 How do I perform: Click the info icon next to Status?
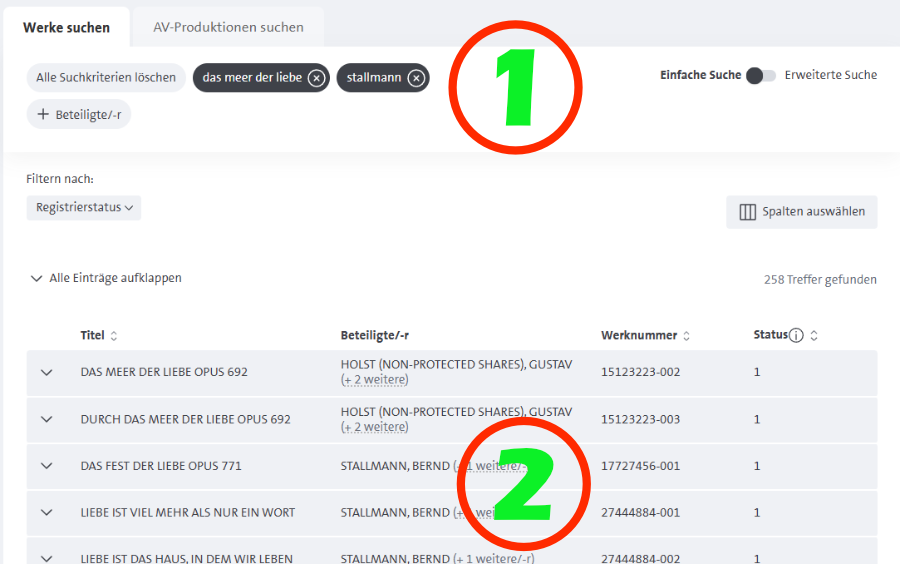[796, 336]
